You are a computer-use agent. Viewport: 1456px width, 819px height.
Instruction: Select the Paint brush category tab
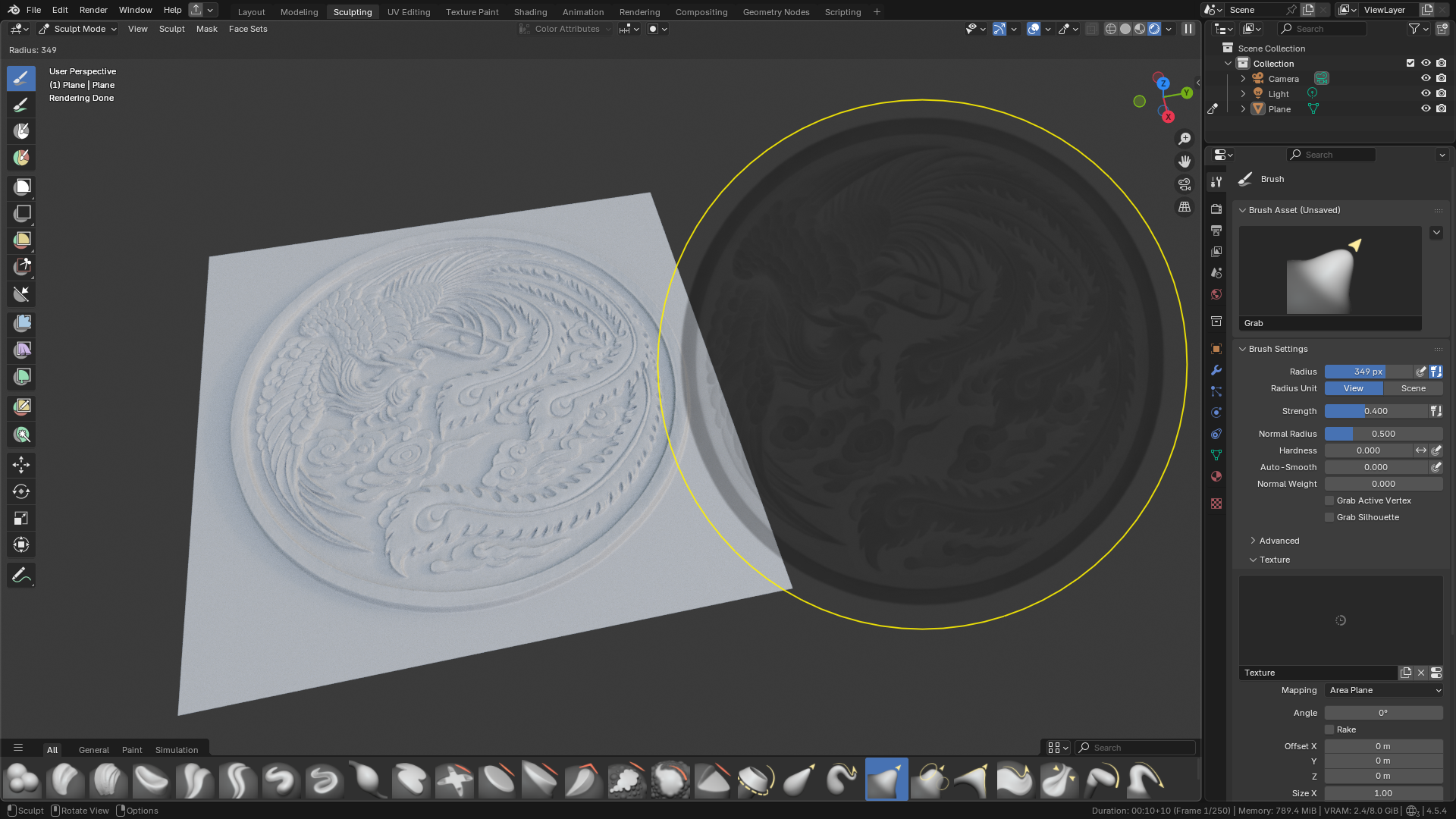(x=132, y=750)
